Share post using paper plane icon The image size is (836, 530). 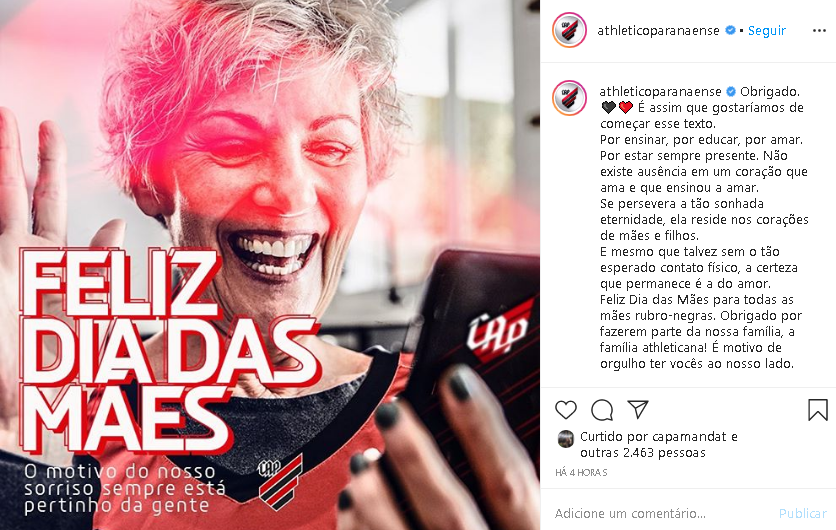(x=638, y=409)
